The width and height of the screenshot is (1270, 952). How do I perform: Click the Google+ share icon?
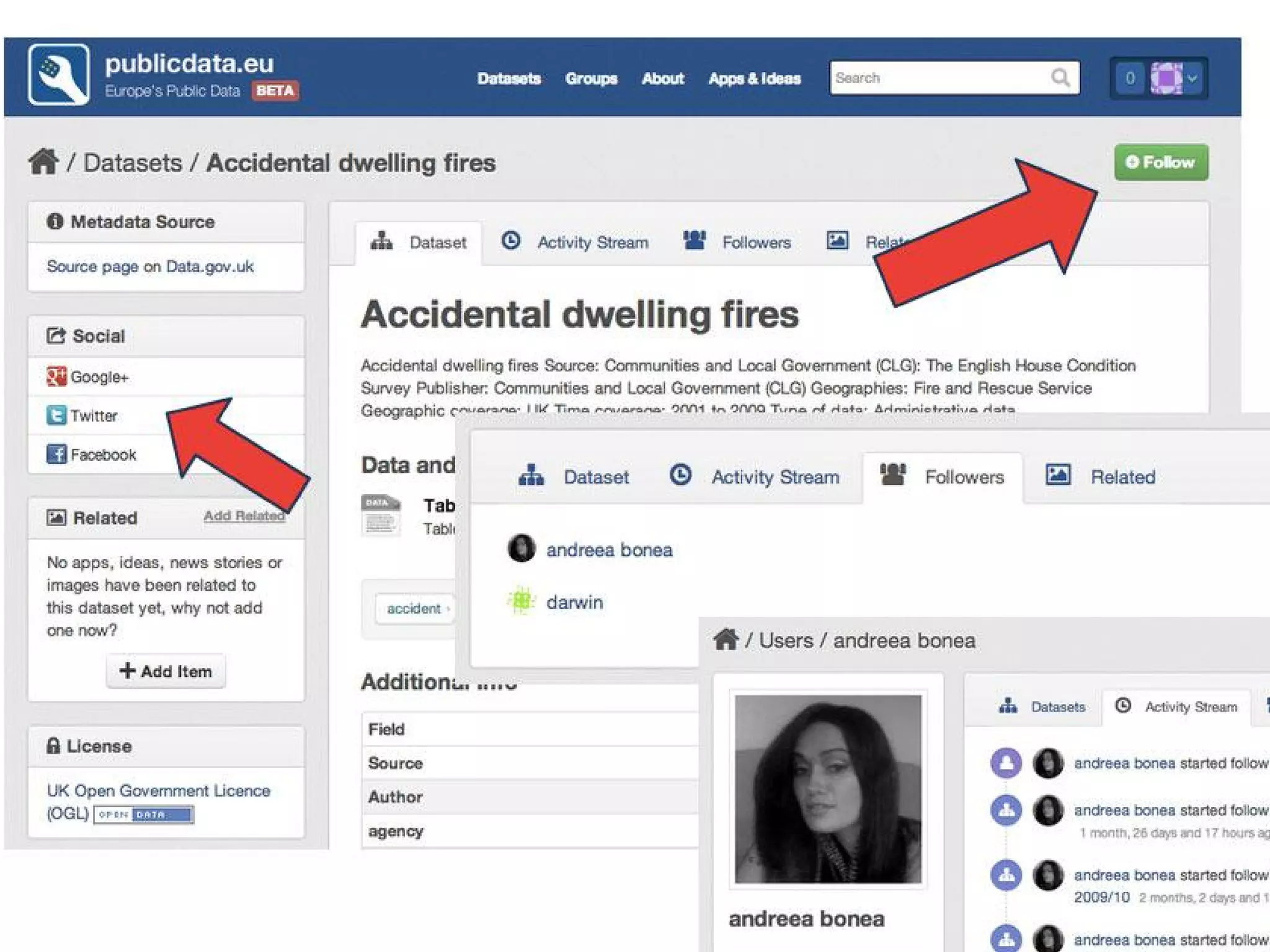point(56,376)
